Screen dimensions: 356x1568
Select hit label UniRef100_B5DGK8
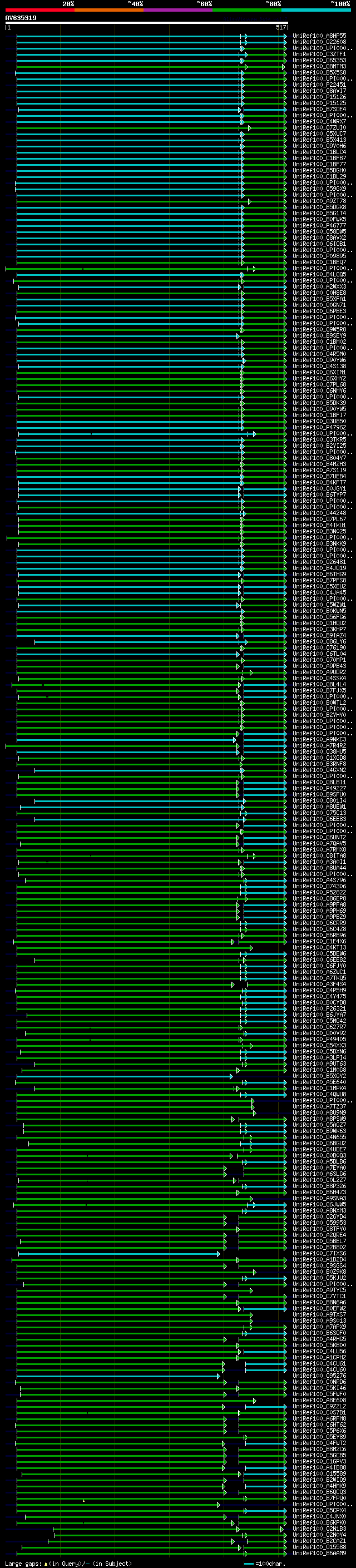coord(319,207)
